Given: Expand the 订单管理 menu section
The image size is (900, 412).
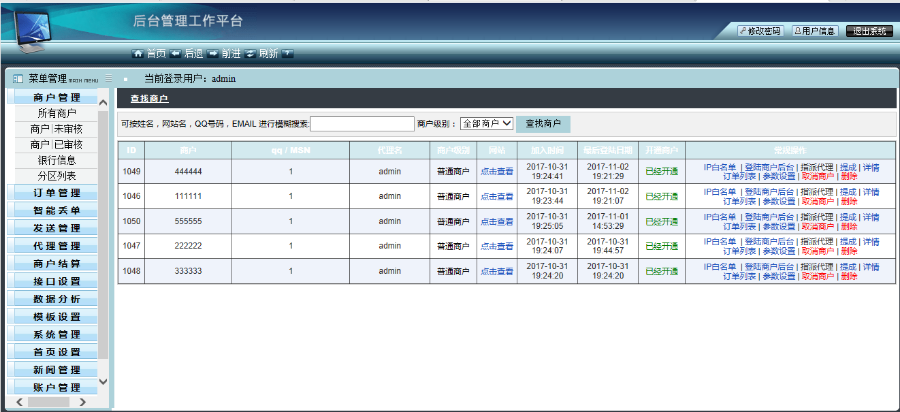Looking at the screenshot, I should pos(56,193).
